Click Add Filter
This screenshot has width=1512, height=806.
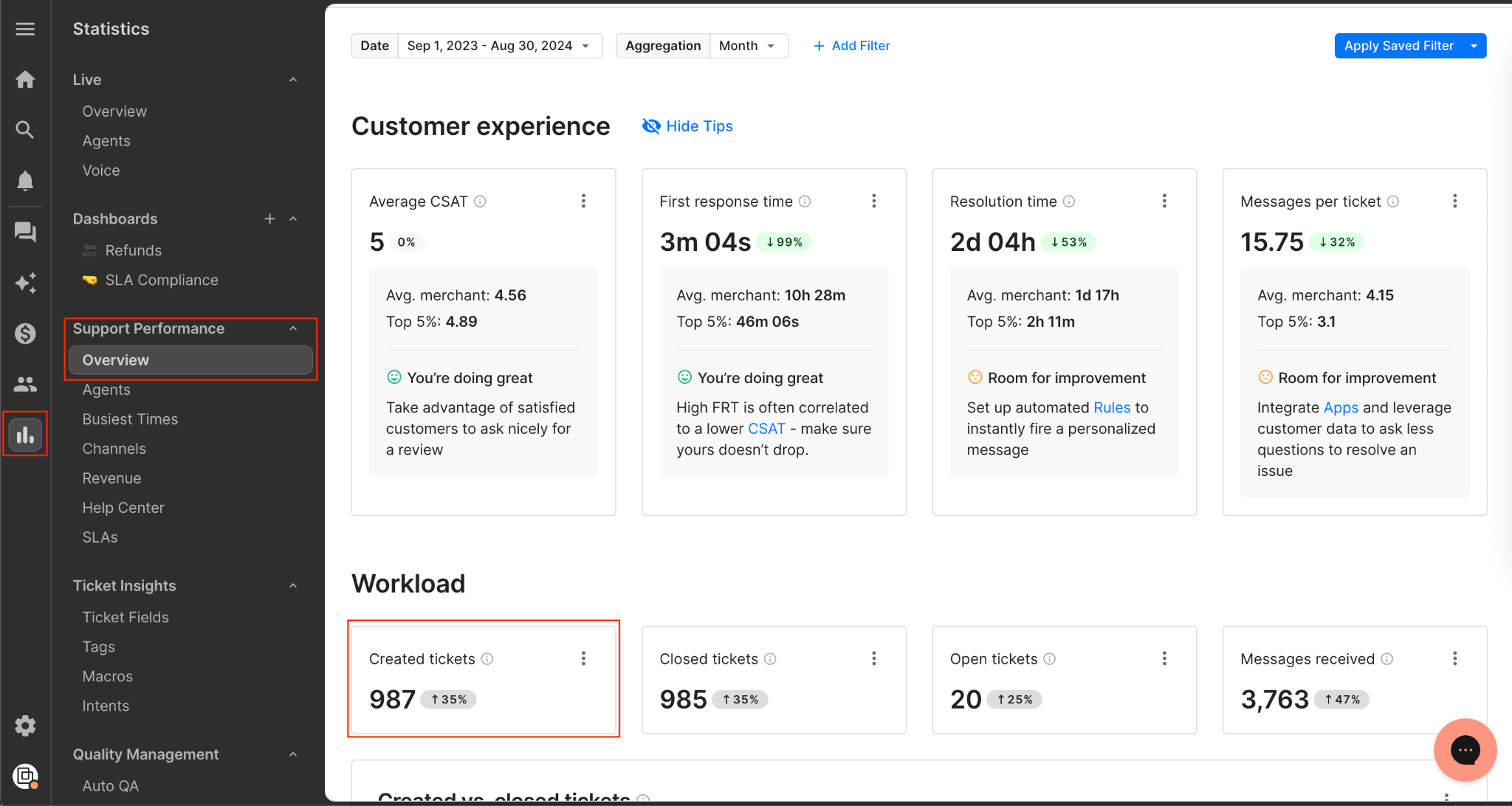(x=852, y=46)
